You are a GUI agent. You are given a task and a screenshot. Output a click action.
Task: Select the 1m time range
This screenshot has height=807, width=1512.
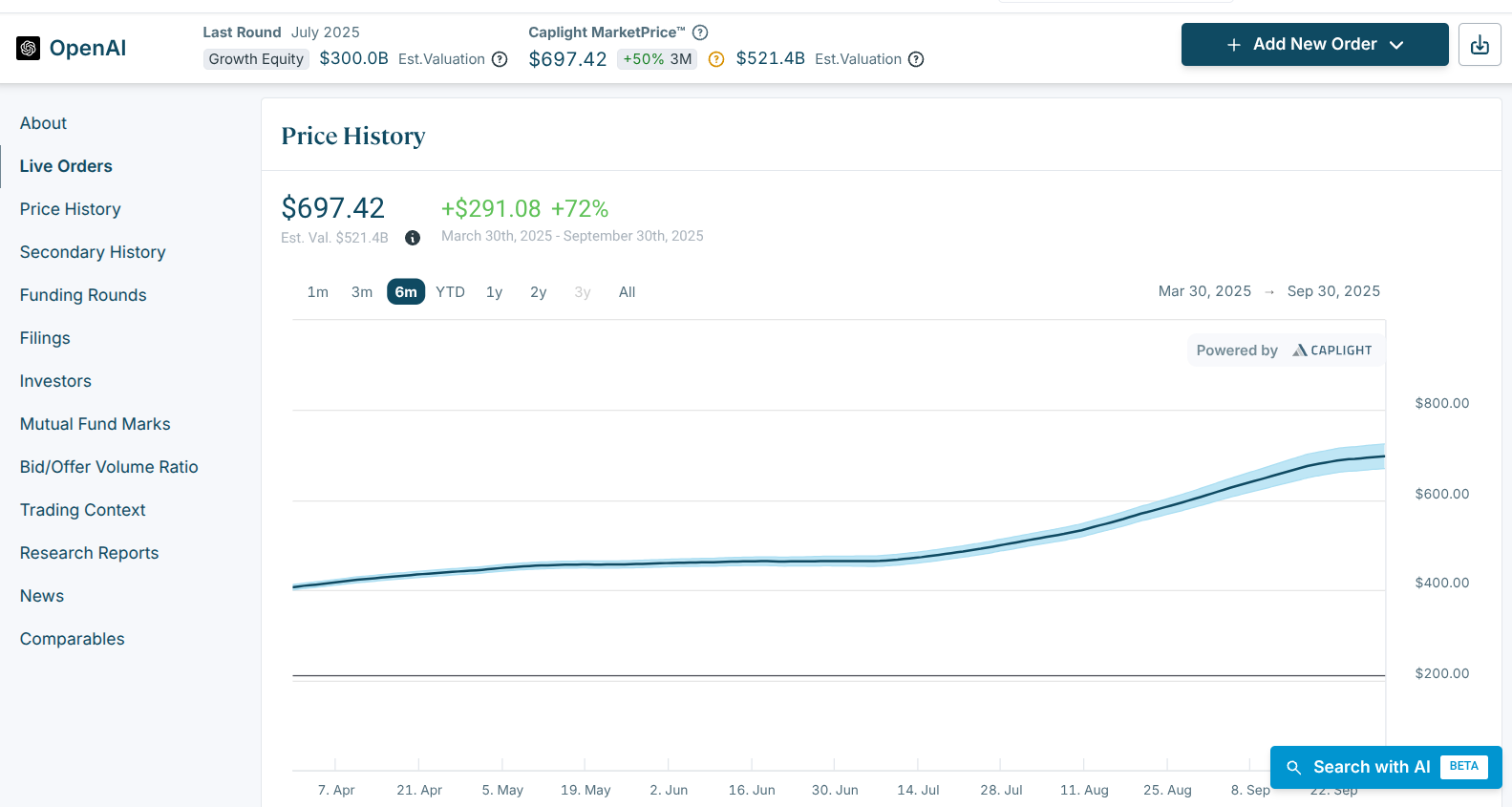point(318,292)
